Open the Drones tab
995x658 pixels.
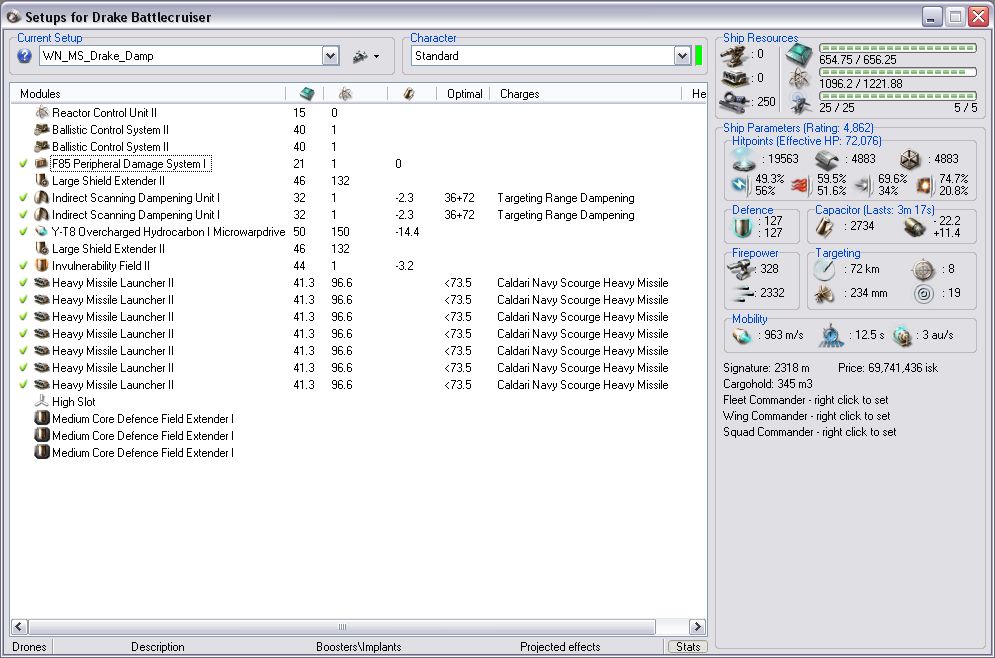point(29,647)
